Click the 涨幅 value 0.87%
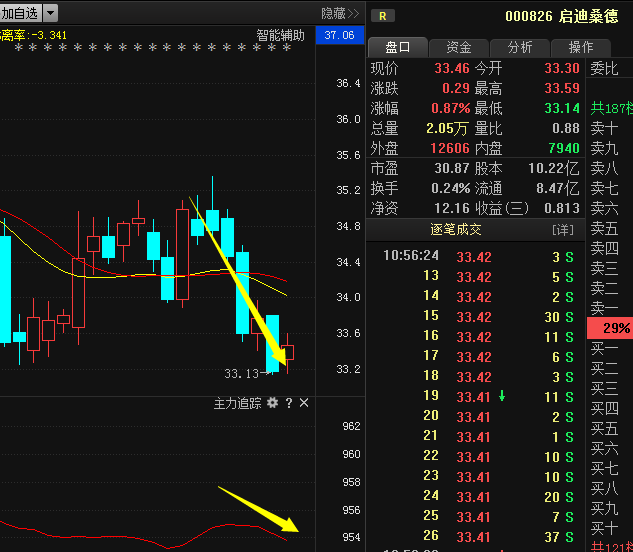This screenshot has height=552, width=633. (451, 108)
